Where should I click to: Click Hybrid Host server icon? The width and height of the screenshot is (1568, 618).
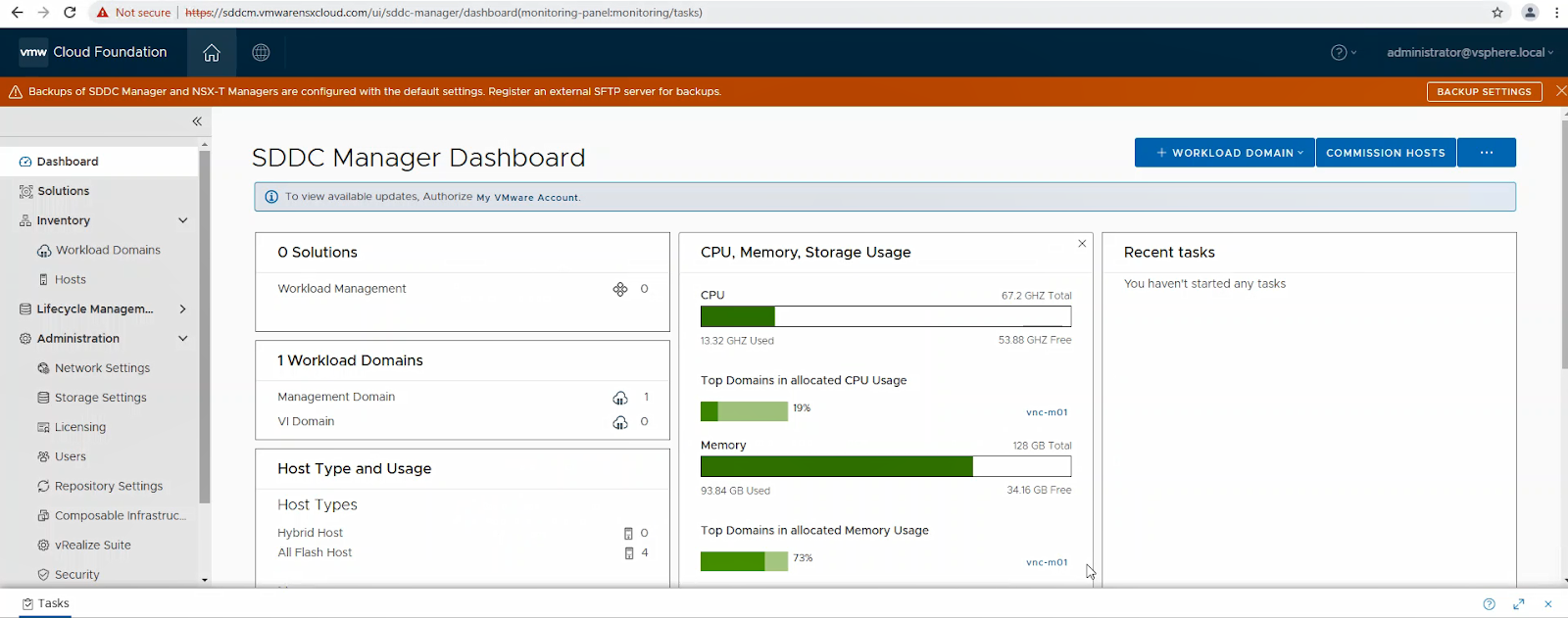(x=629, y=534)
